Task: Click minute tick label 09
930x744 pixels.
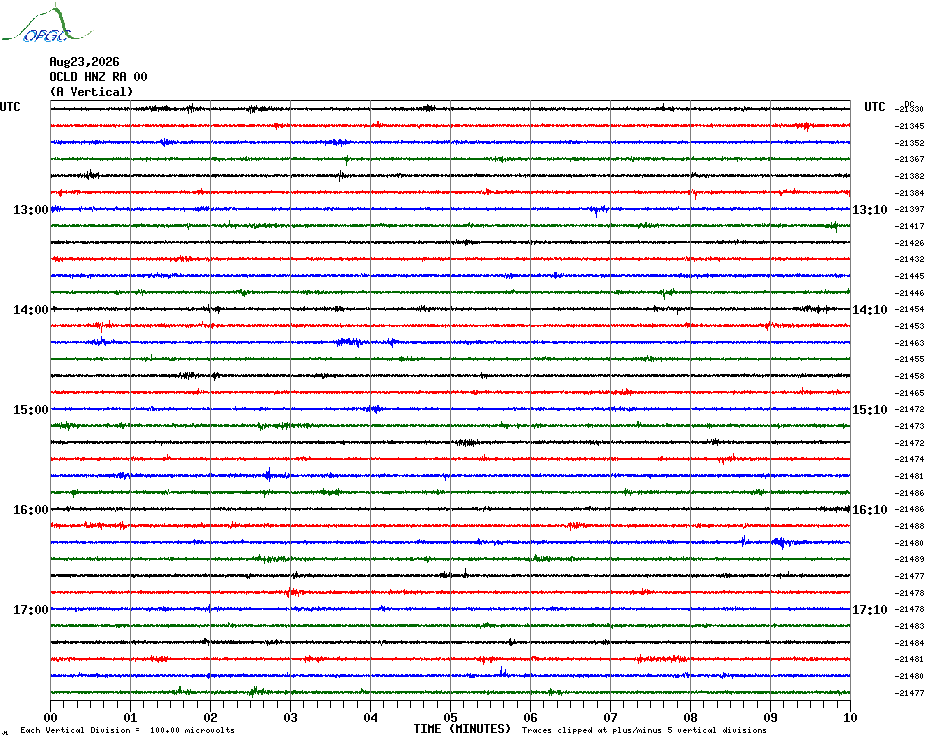Action: click(770, 717)
